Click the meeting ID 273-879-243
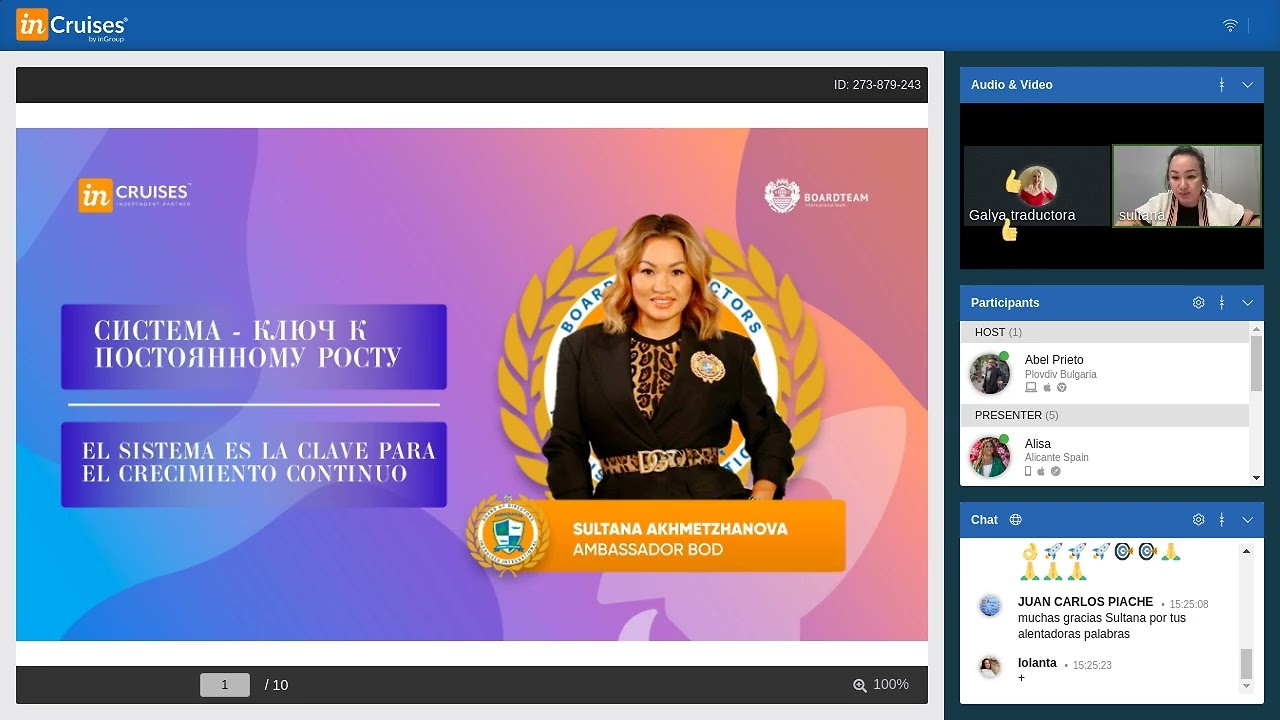Viewport: 1280px width, 720px height. (x=877, y=85)
